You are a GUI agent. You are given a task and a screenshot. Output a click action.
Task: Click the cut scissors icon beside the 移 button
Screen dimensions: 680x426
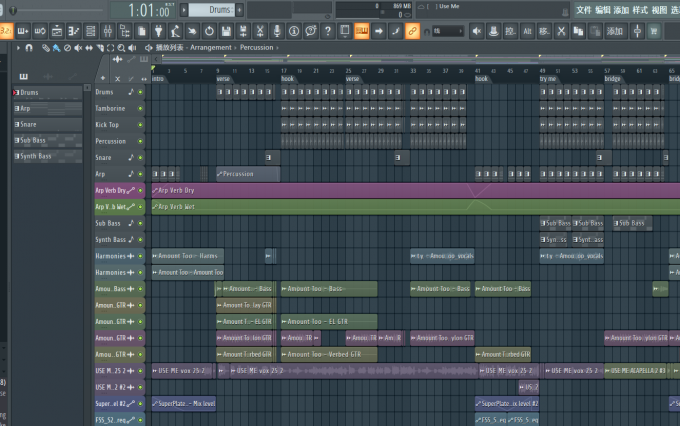click(561, 31)
